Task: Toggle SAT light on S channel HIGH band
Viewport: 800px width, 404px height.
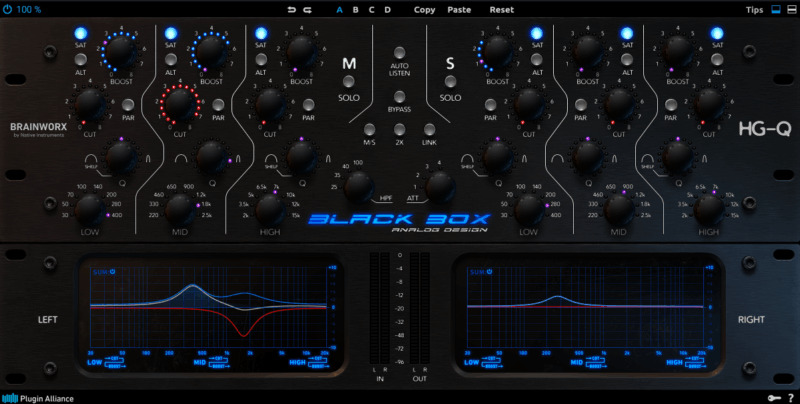Action: tap(717, 33)
